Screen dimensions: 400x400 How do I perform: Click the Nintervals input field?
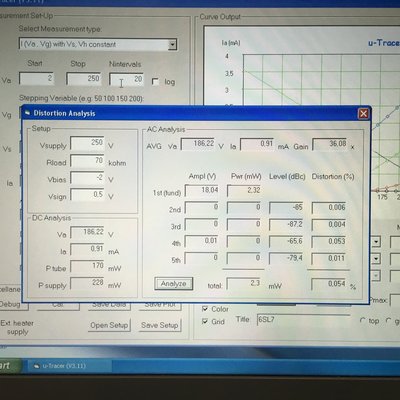click(127, 79)
